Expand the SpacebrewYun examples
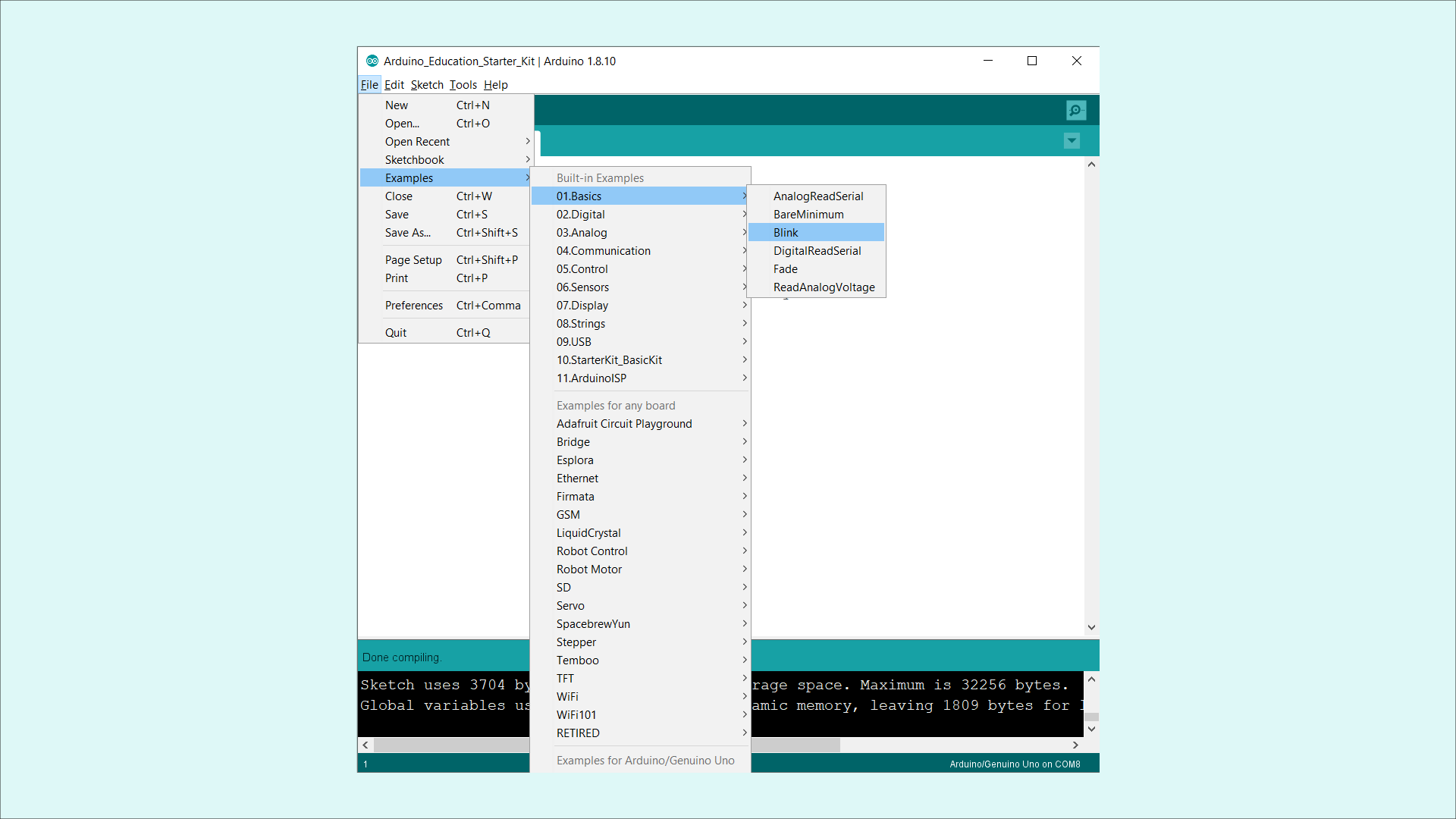This screenshot has width=1456, height=819. [641, 624]
